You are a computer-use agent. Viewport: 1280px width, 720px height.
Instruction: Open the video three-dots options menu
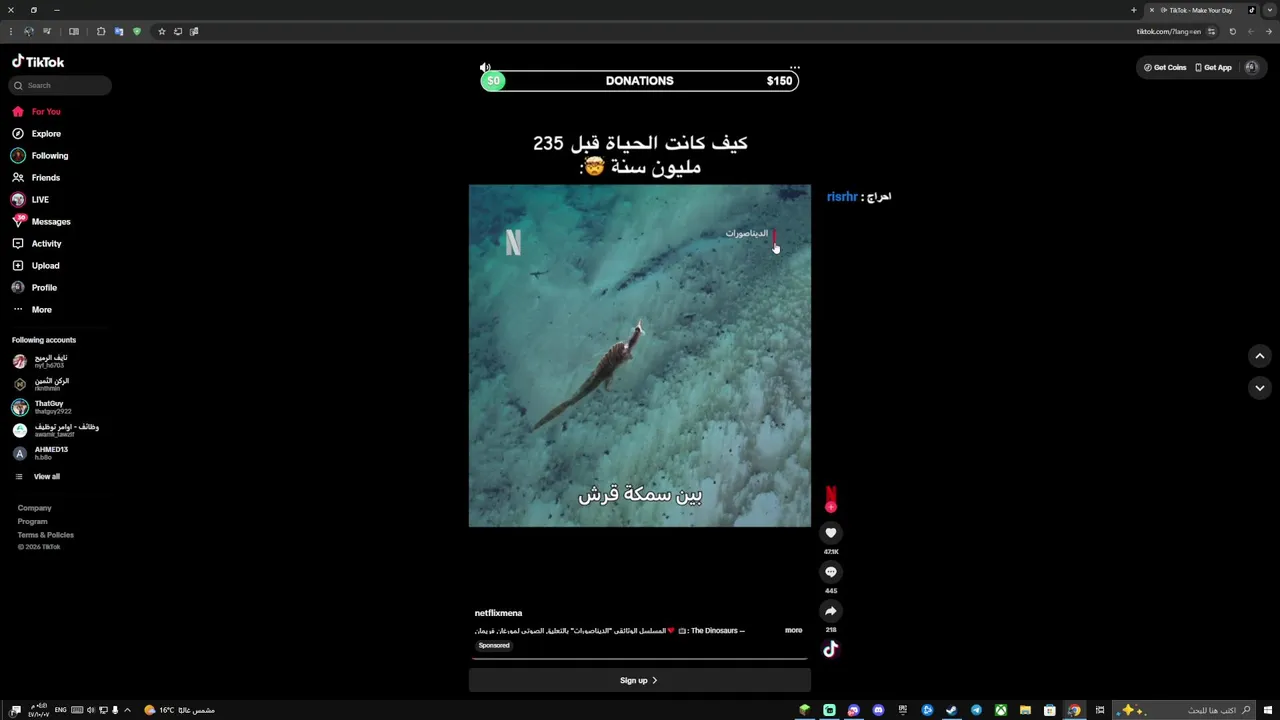[x=795, y=68]
